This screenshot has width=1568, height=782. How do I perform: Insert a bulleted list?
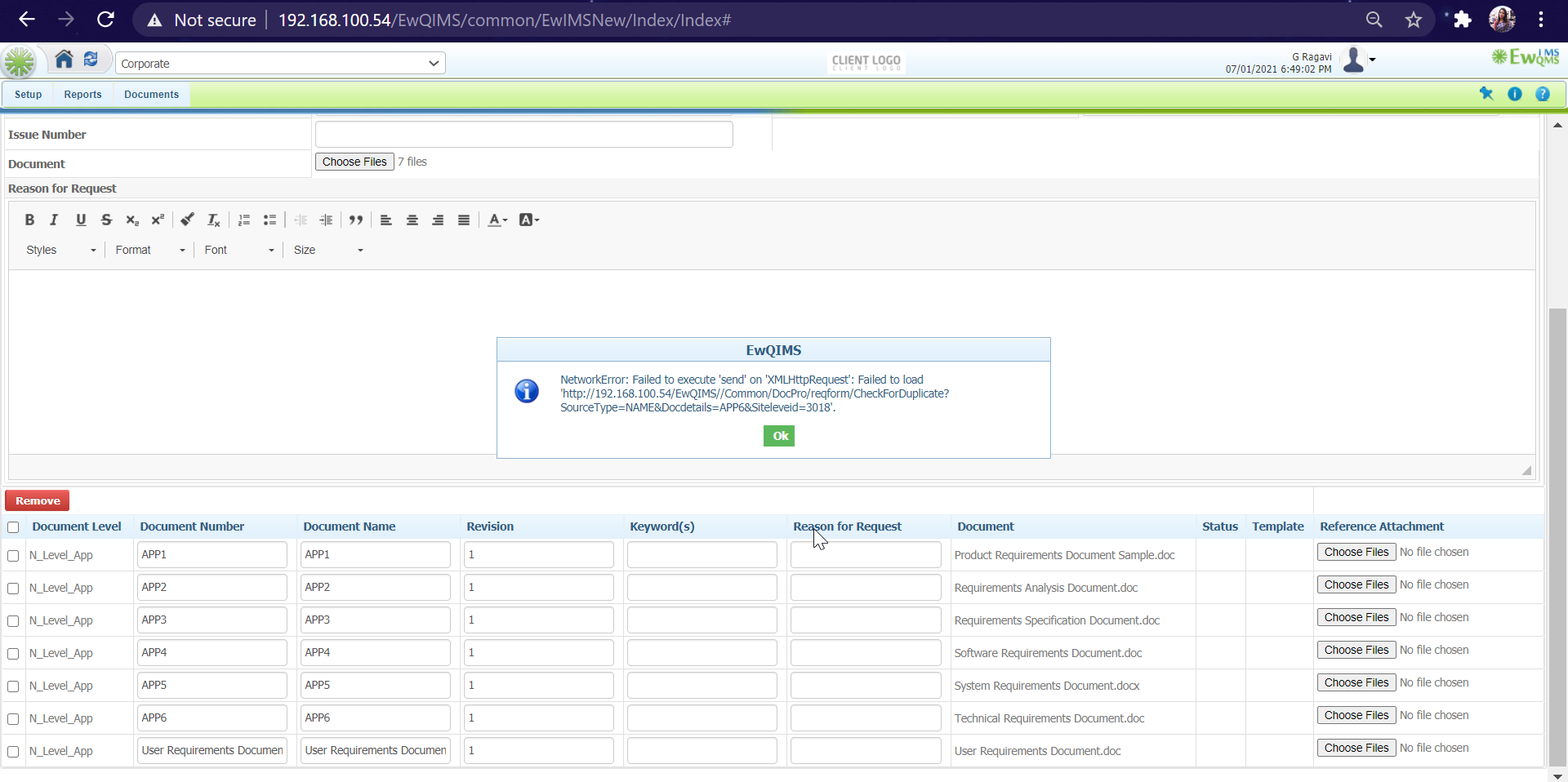(x=269, y=220)
